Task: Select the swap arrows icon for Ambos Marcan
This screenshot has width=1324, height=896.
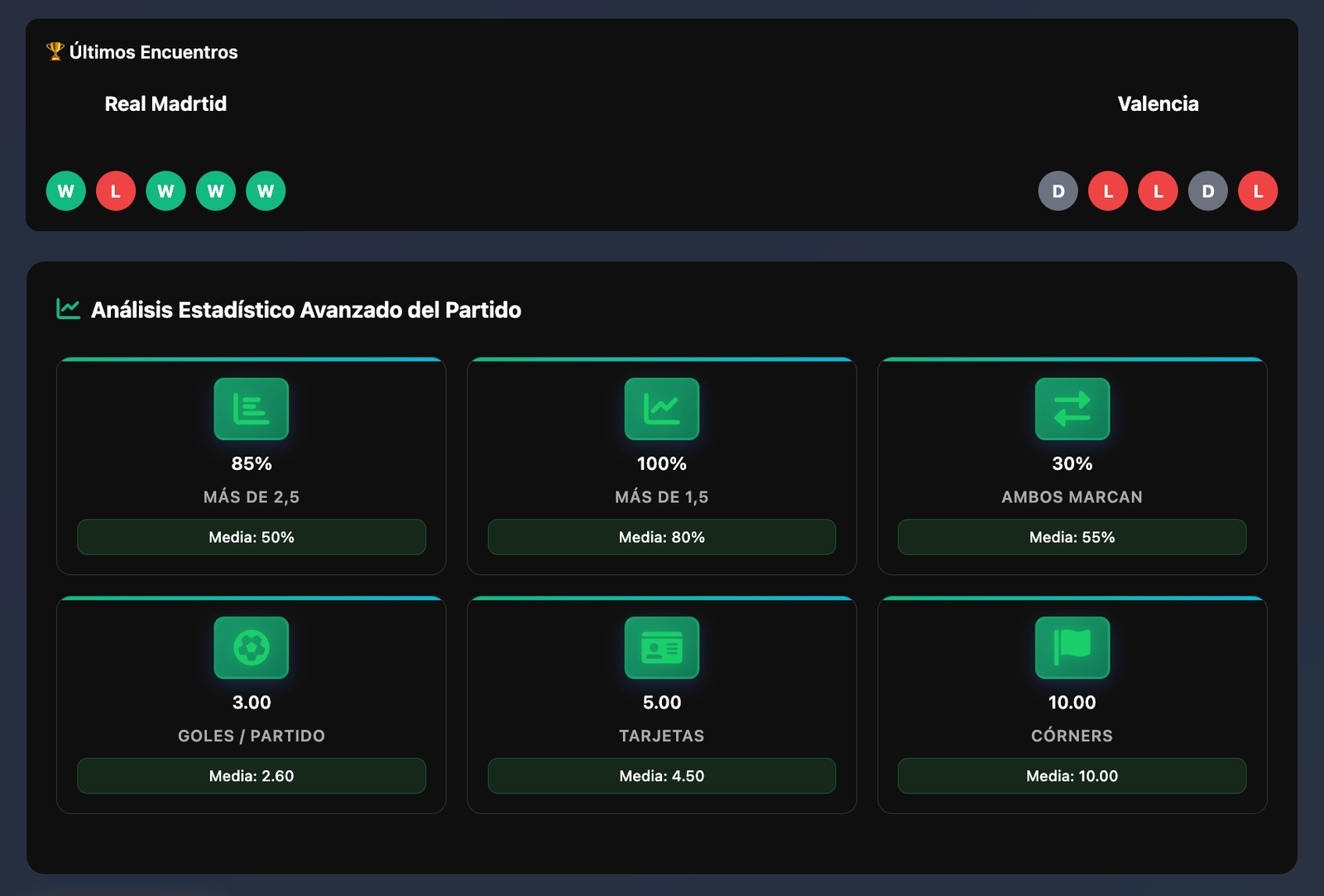Action: pyautogui.click(x=1072, y=409)
